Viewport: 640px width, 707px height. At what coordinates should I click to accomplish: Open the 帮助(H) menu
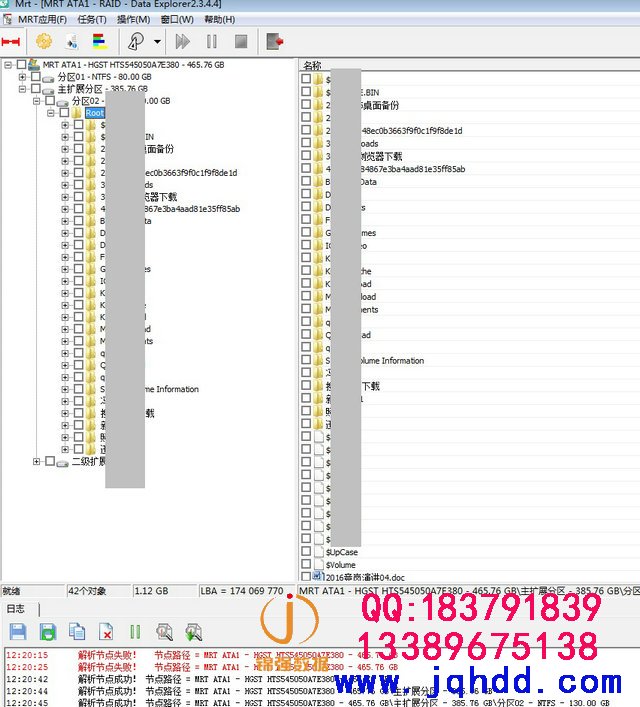click(x=220, y=19)
